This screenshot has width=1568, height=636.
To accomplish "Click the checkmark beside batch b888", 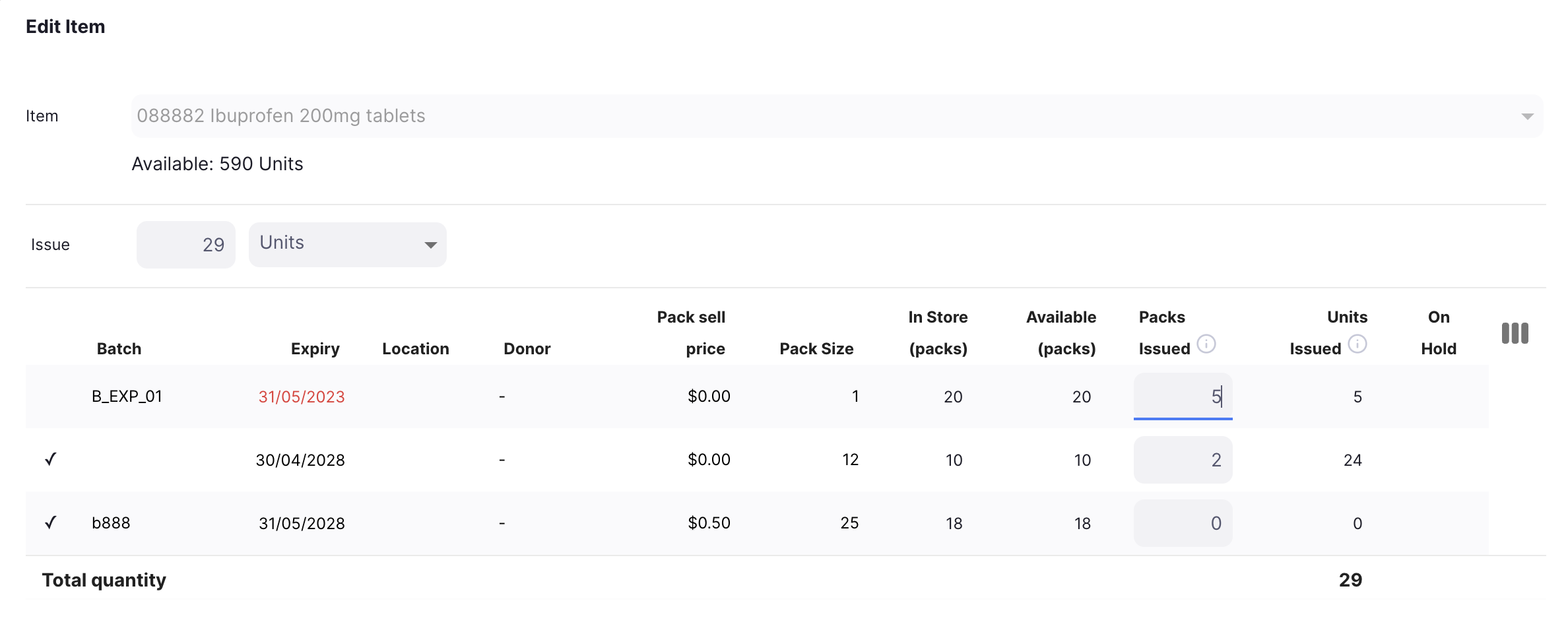I will pos(51,523).
